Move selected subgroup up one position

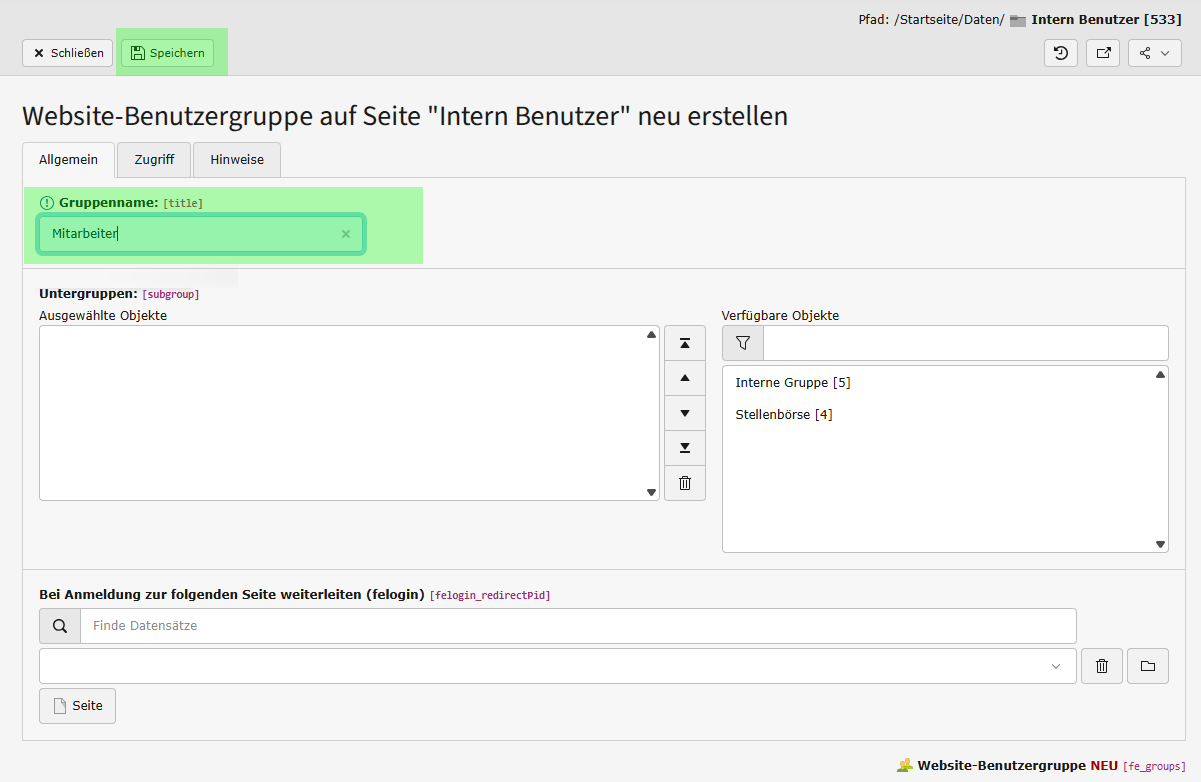685,378
